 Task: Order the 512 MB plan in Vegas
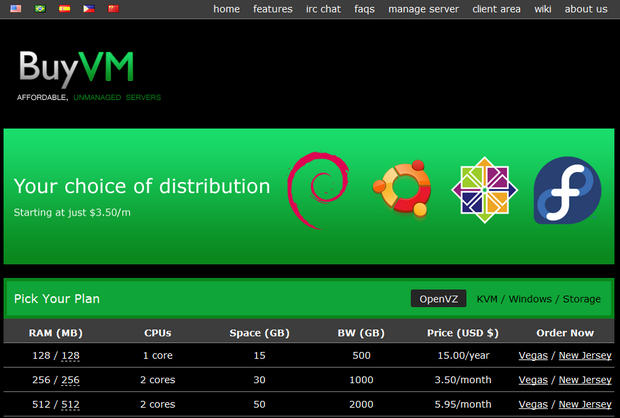pos(533,405)
